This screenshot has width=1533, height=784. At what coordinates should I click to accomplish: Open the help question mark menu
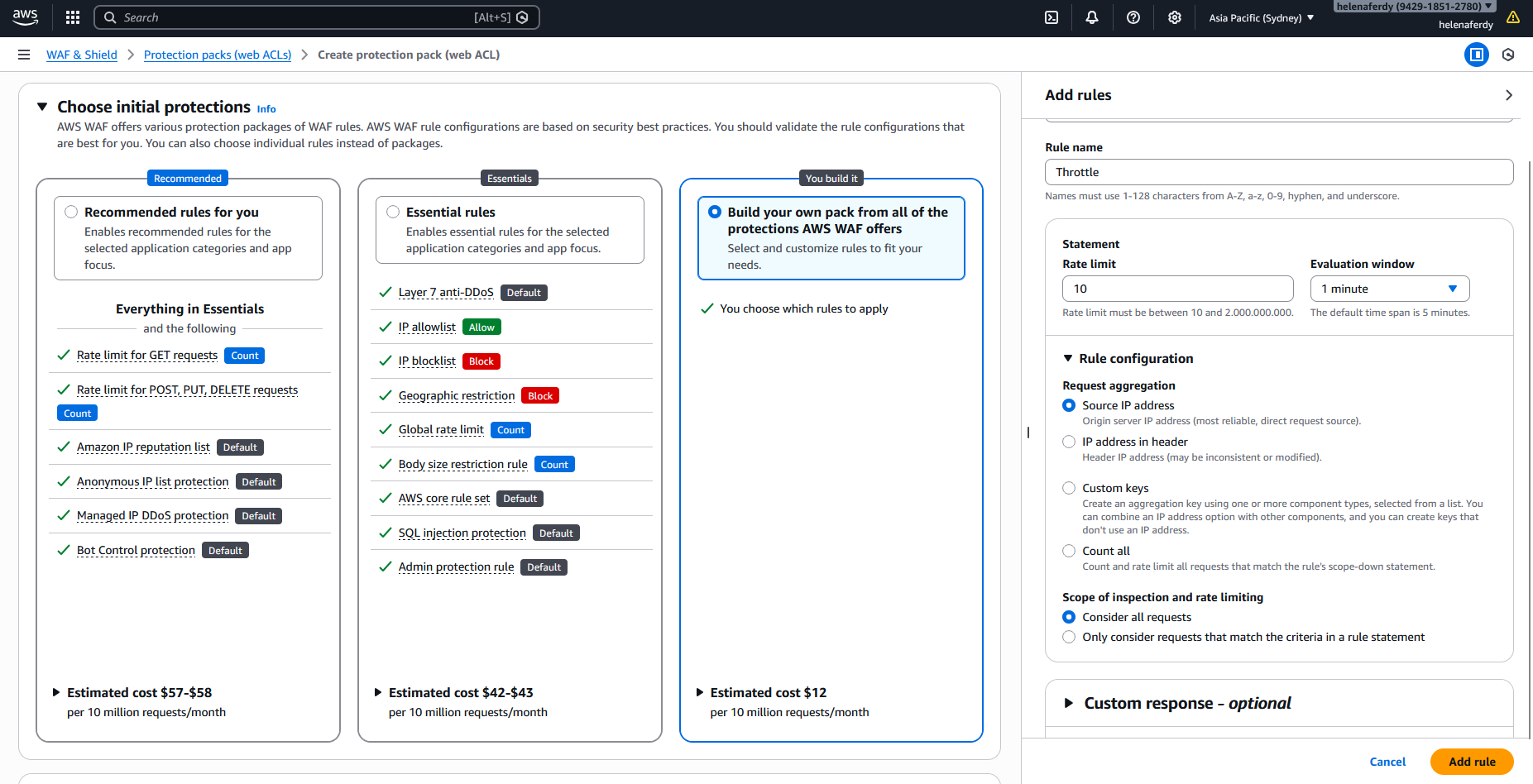pyautogui.click(x=1133, y=17)
